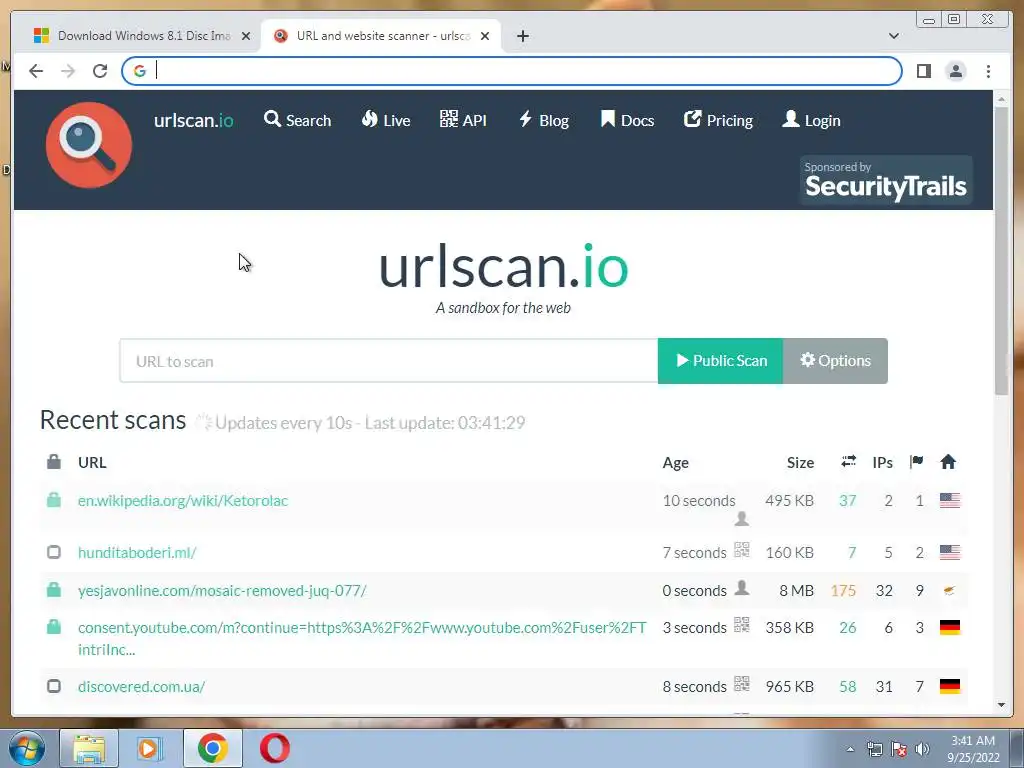
Task: Open the Live nav item
Action: point(385,120)
